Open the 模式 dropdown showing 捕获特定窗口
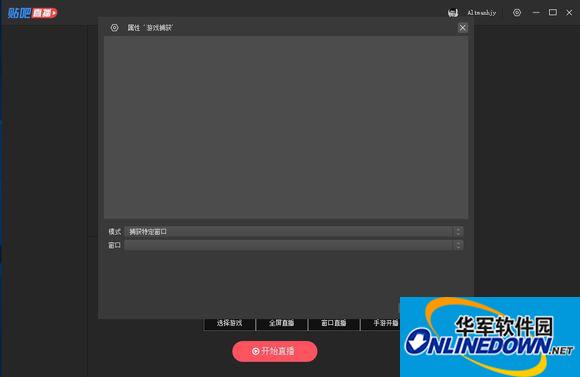580x377 pixels. (x=294, y=232)
